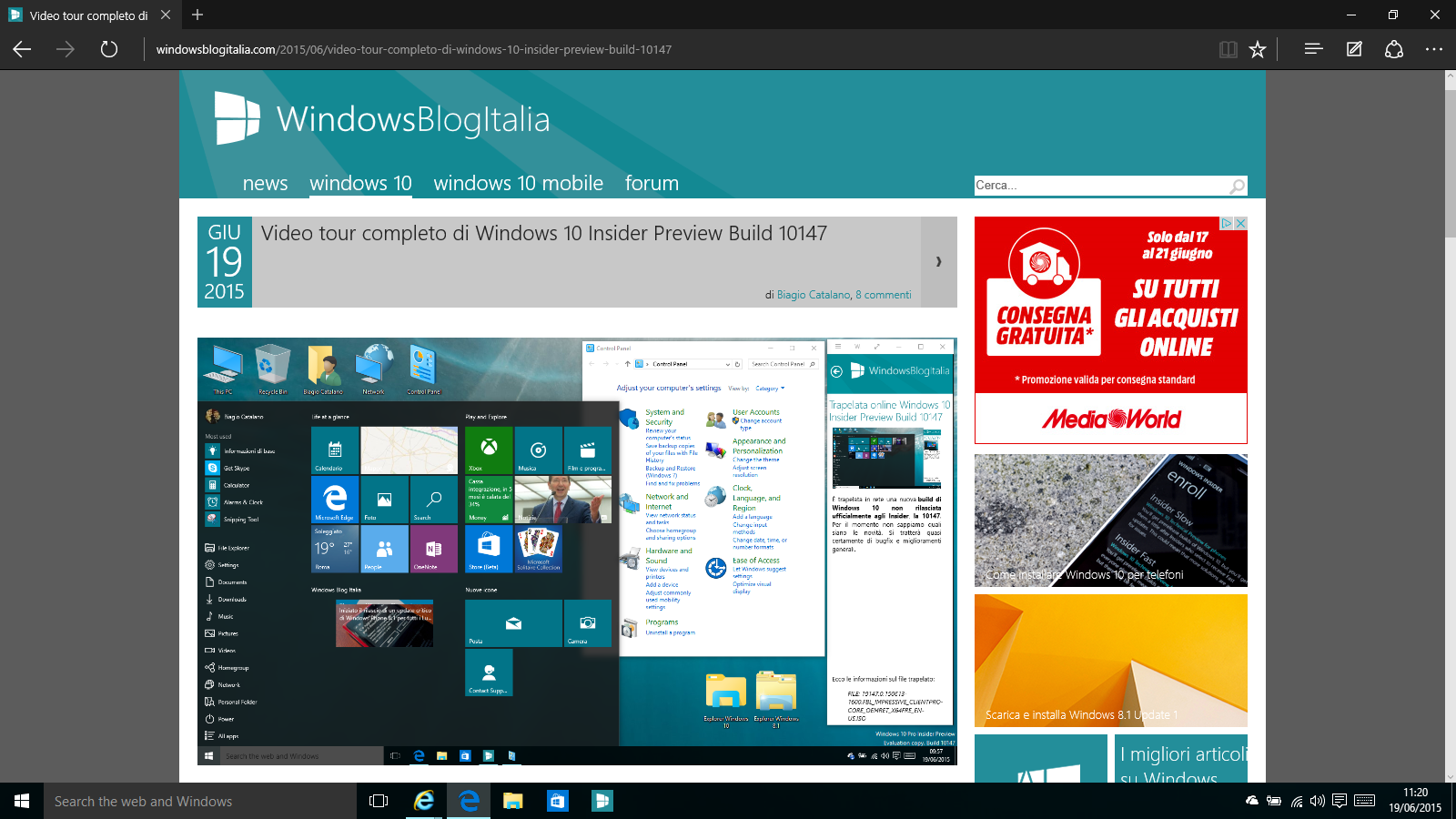Open author Biagio Catalano link
The image size is (1456, 819).
[x=814, y=295]
